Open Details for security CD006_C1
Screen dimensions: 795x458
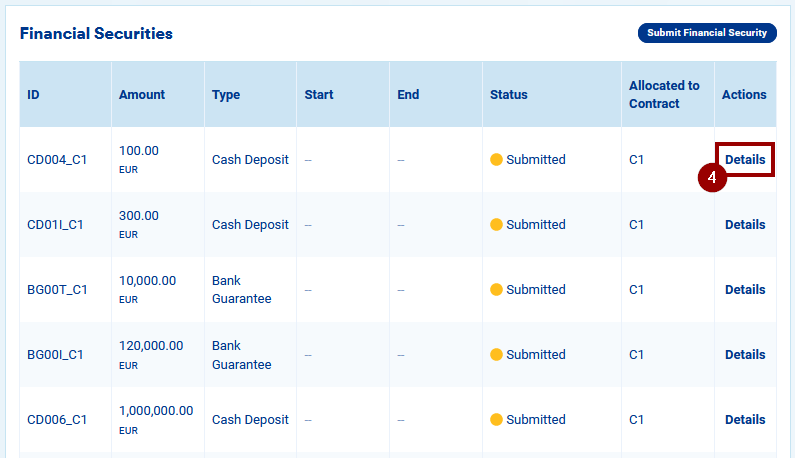point(745,420)
